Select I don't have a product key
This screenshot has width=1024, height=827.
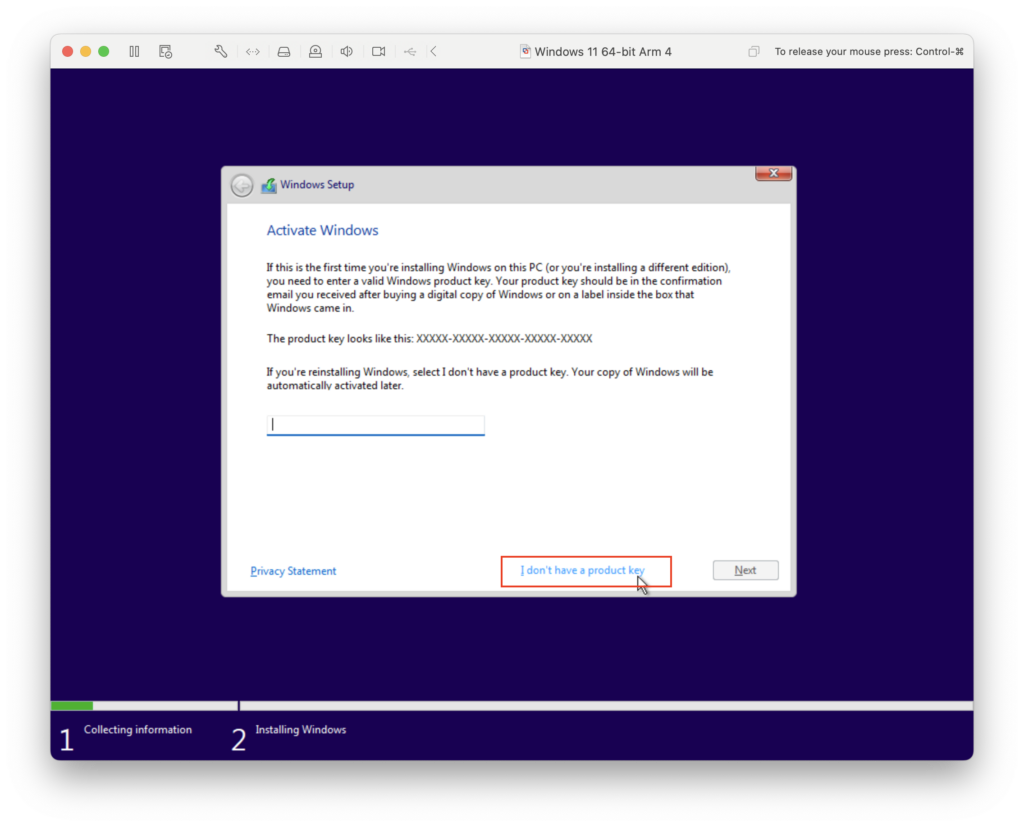[583, 570]
